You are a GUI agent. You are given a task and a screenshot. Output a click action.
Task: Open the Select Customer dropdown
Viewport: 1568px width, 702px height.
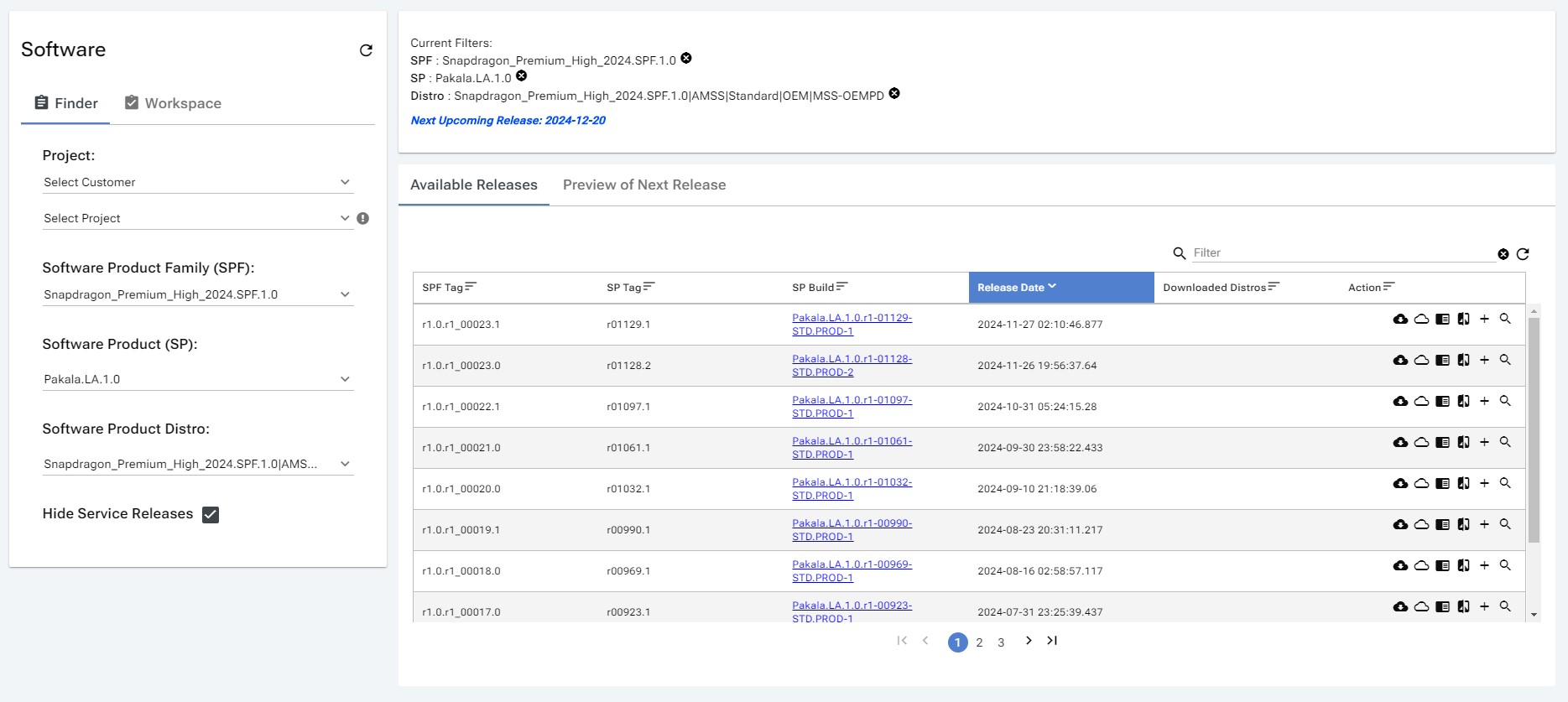pos(198,182)
